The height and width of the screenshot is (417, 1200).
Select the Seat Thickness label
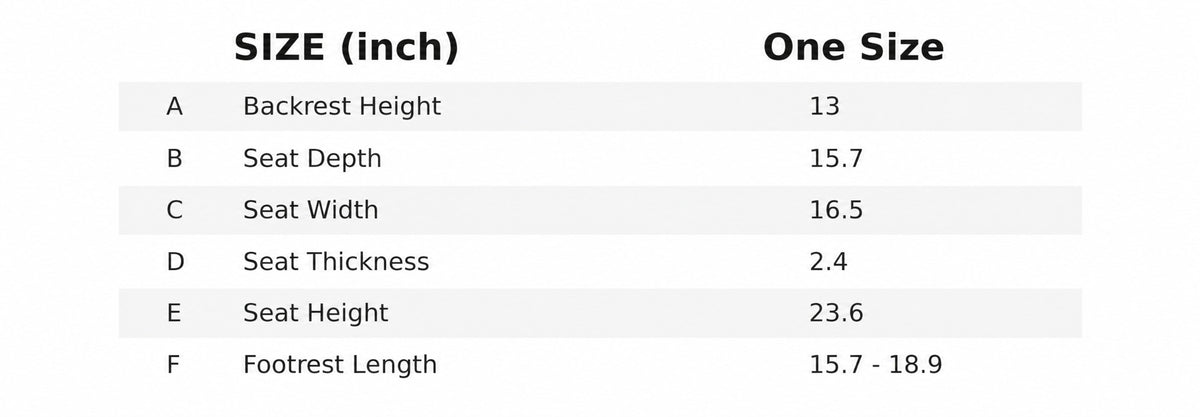(336, 262)
